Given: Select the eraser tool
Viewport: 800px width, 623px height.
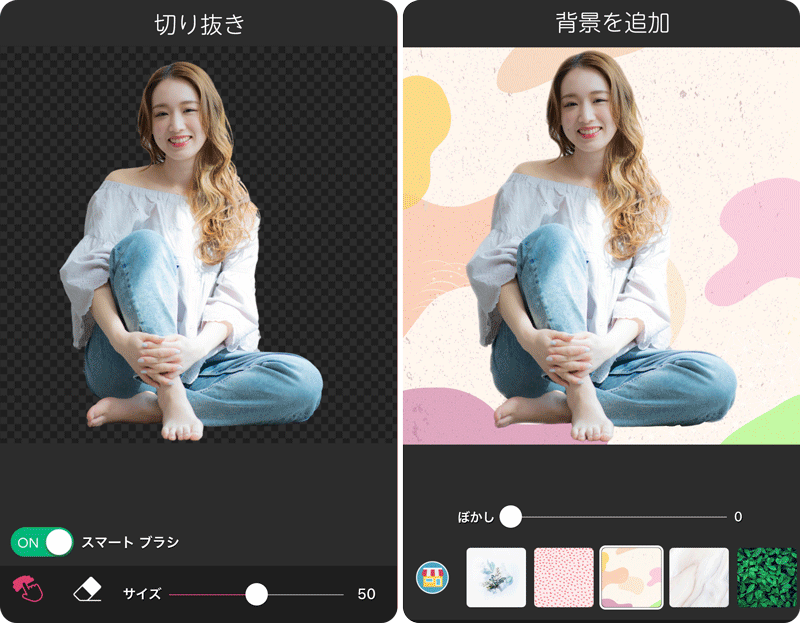Looking at the screenshot, I should [88, 590].
